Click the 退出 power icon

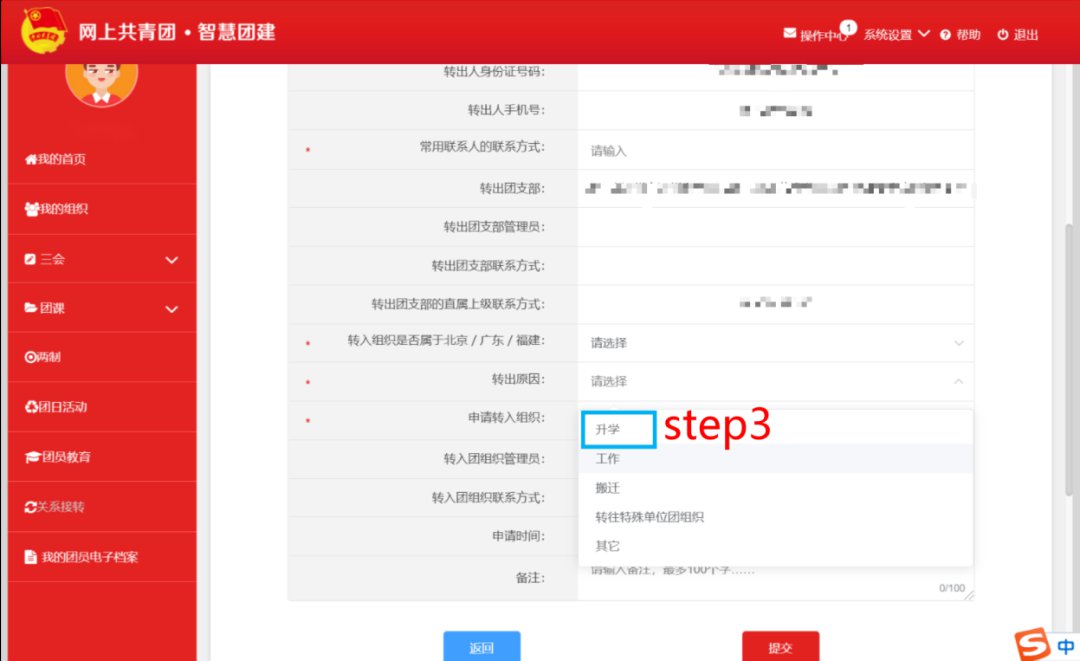pyautogui.click(x=1003, y=34)
